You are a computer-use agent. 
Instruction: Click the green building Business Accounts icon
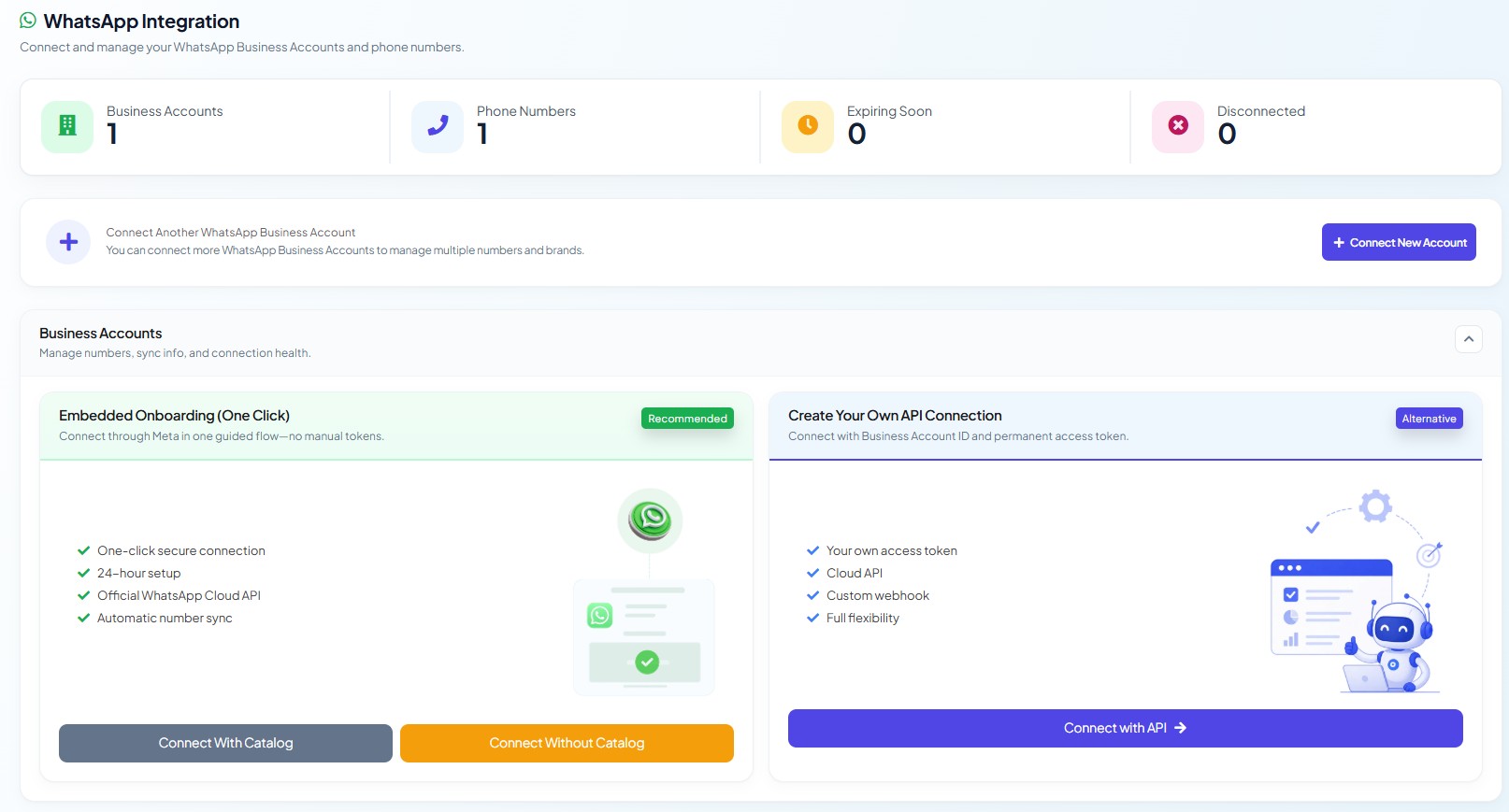point(67,126)
